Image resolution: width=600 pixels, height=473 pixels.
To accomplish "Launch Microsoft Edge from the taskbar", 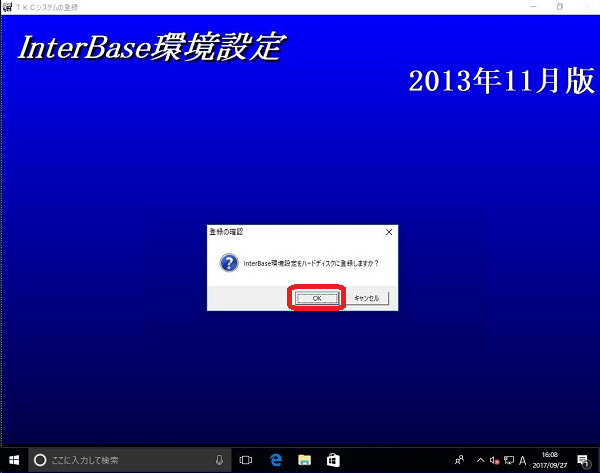I will click(x=276, y=460).
